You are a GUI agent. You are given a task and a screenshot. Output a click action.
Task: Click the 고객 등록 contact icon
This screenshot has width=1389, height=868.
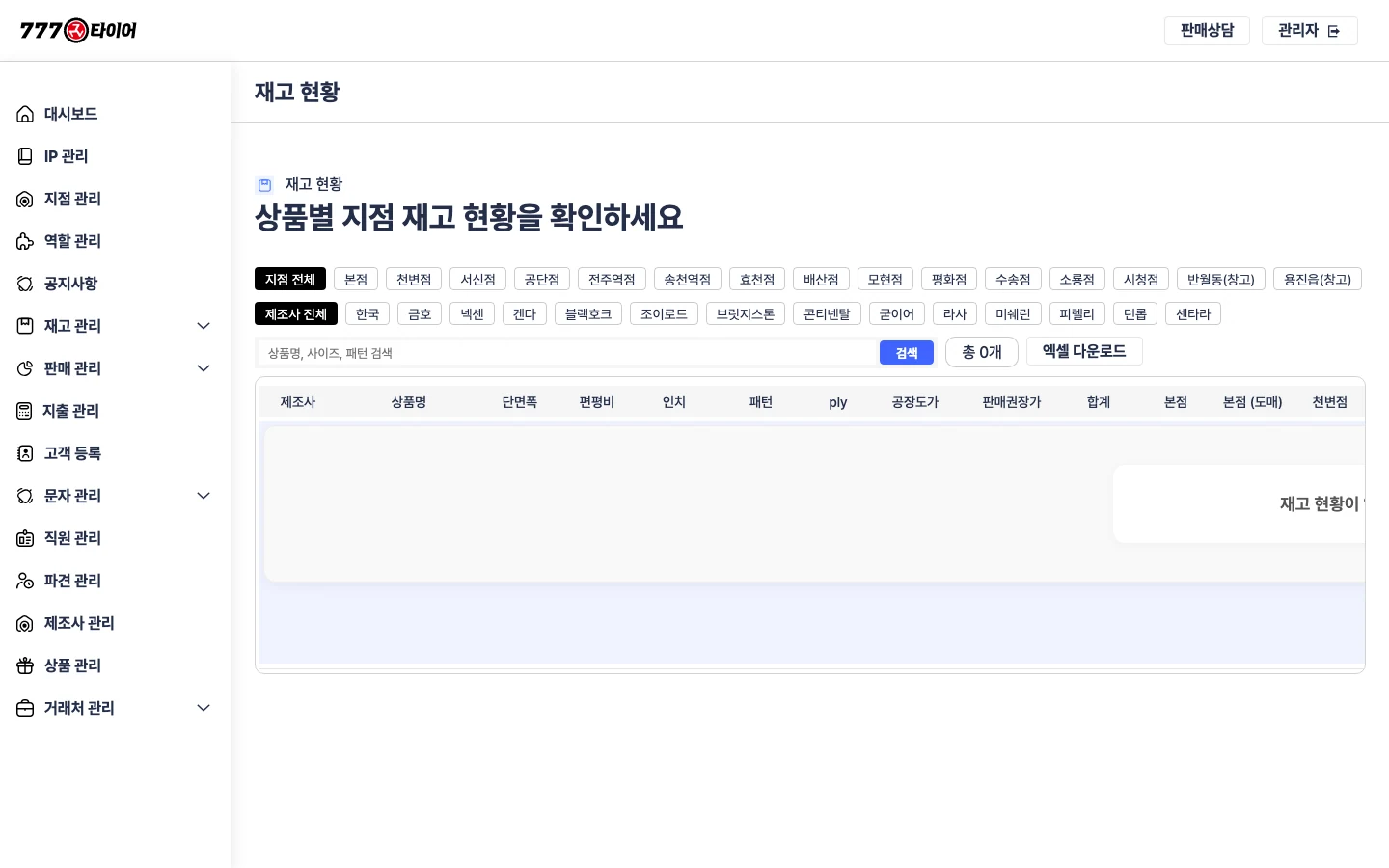[x=25, y=453]
